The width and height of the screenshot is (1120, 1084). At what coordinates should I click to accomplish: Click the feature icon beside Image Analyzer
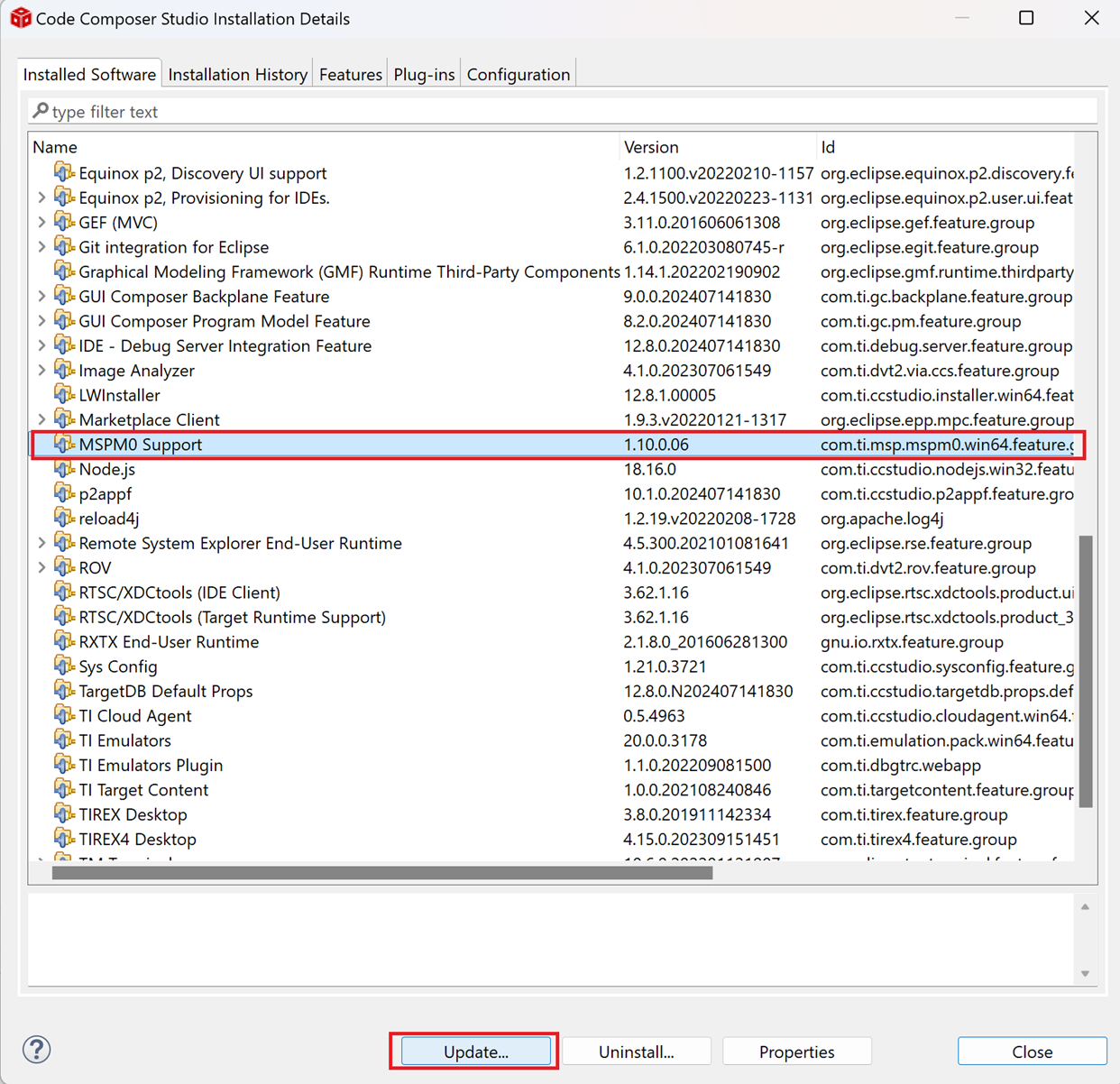[64, 370]
